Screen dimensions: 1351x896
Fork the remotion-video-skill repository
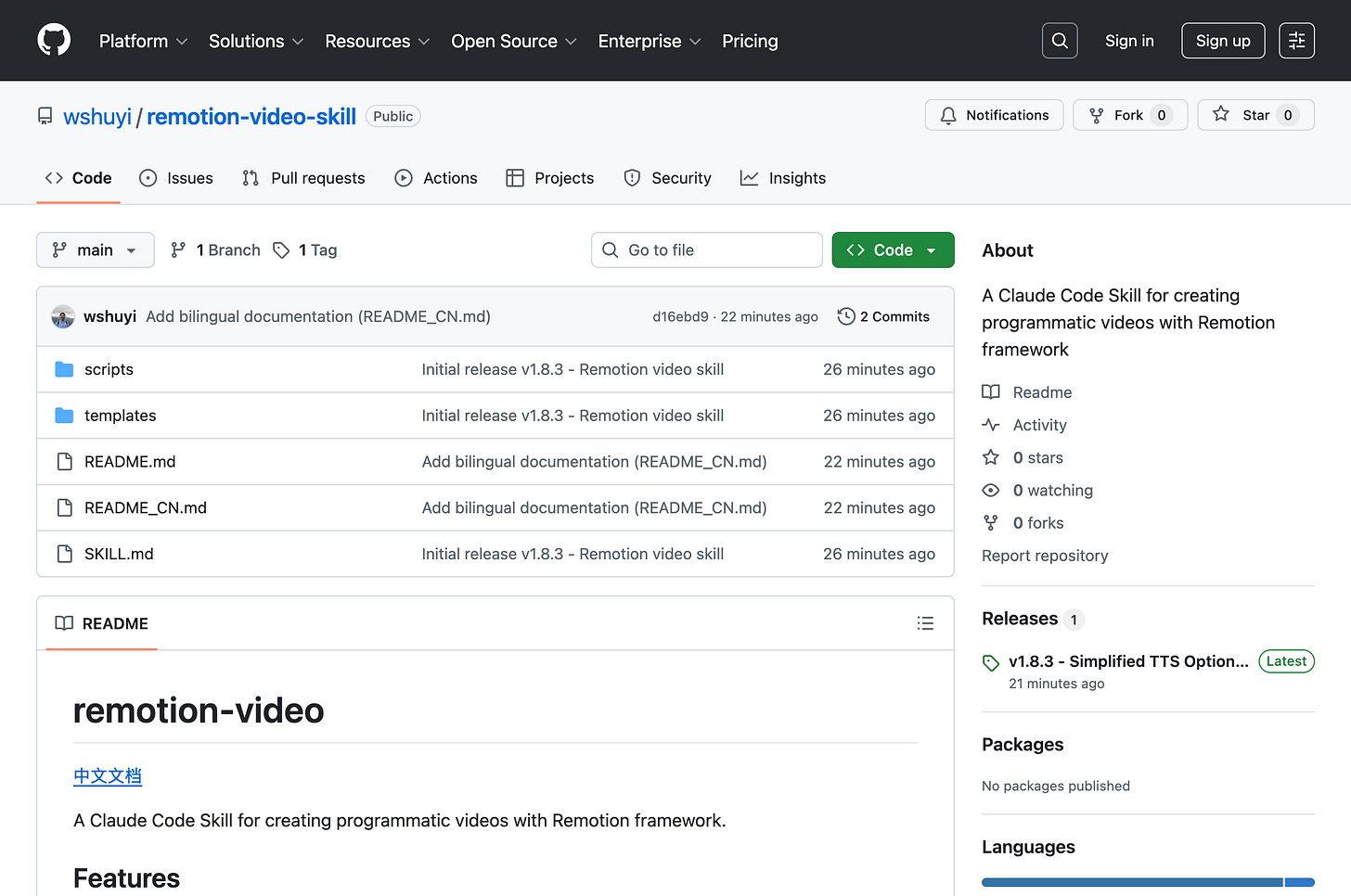pos(1130,115)
